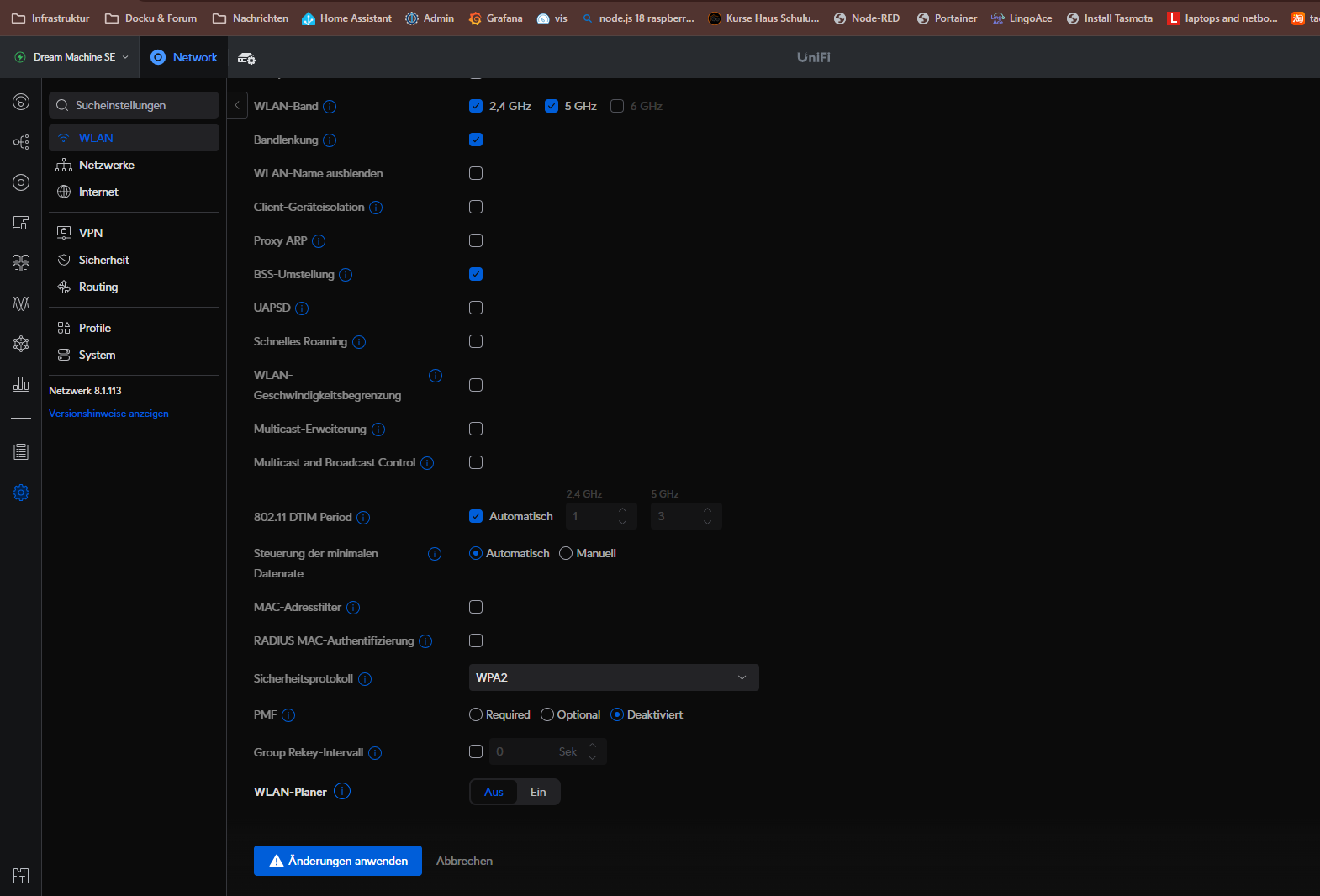Show info for Steuerung der minimalen Datenrate
Screen dimensions: 1320x896
click(435, 554)
